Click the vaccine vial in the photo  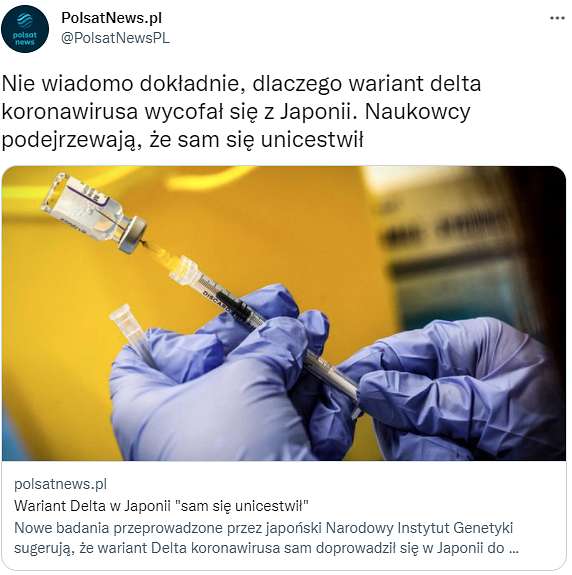(95, 212)
